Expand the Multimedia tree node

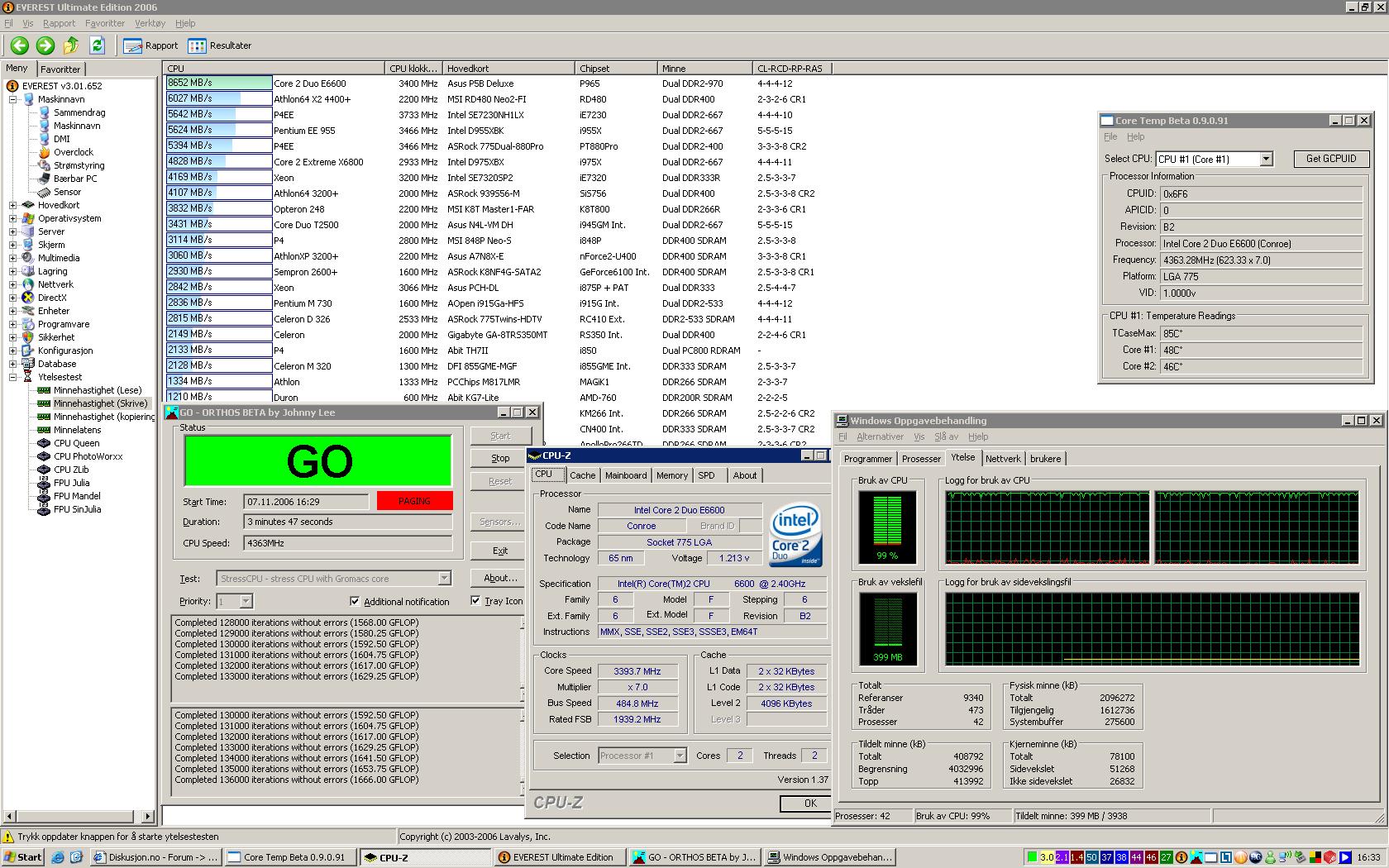[13, 258]
